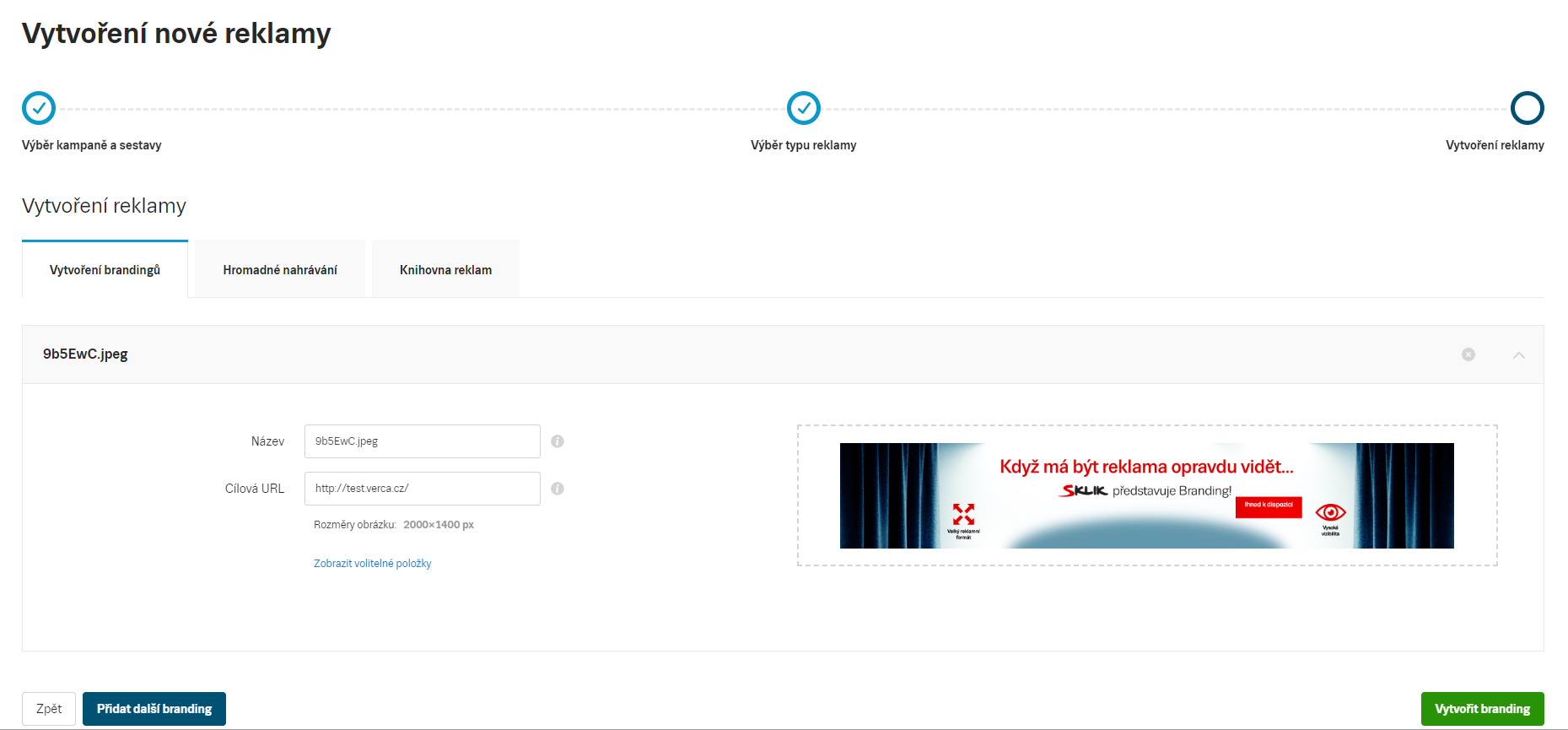Image resolution: width=1568 pixels, height=730 pixels.
Task: Open the Knihovna reklam tab
Action: click(445, 270)
